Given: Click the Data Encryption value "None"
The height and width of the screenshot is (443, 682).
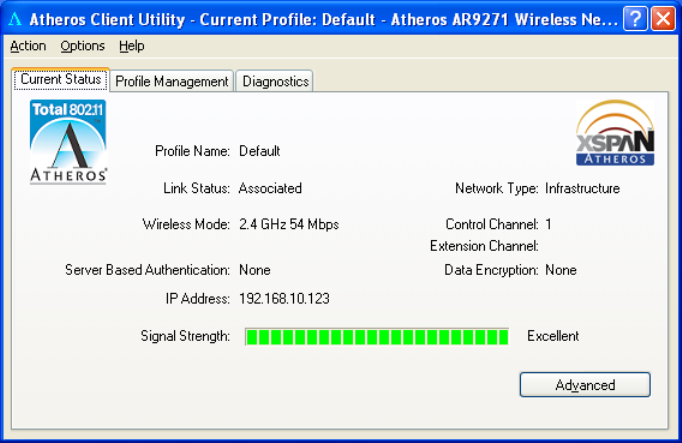Looking at the screenshot, I should point(561,270).
